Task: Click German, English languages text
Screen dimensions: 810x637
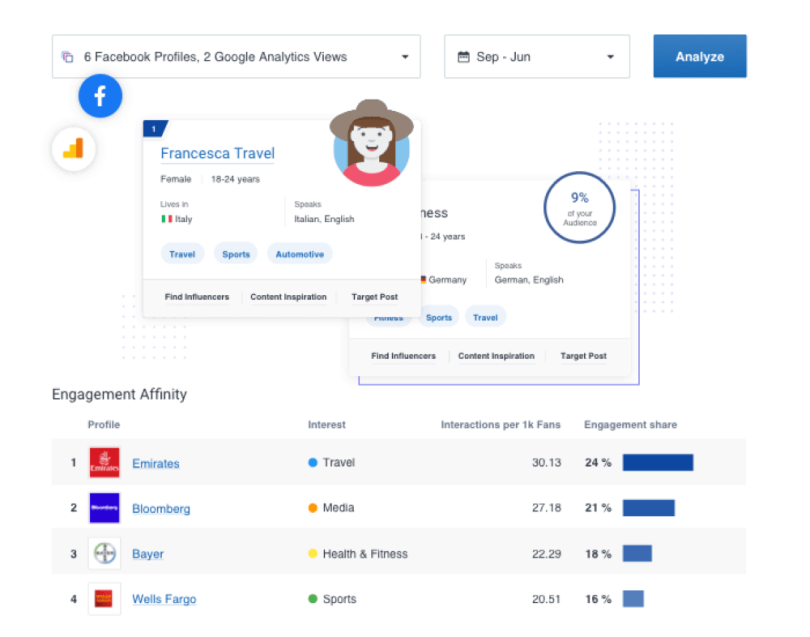Action: (529, 279)
